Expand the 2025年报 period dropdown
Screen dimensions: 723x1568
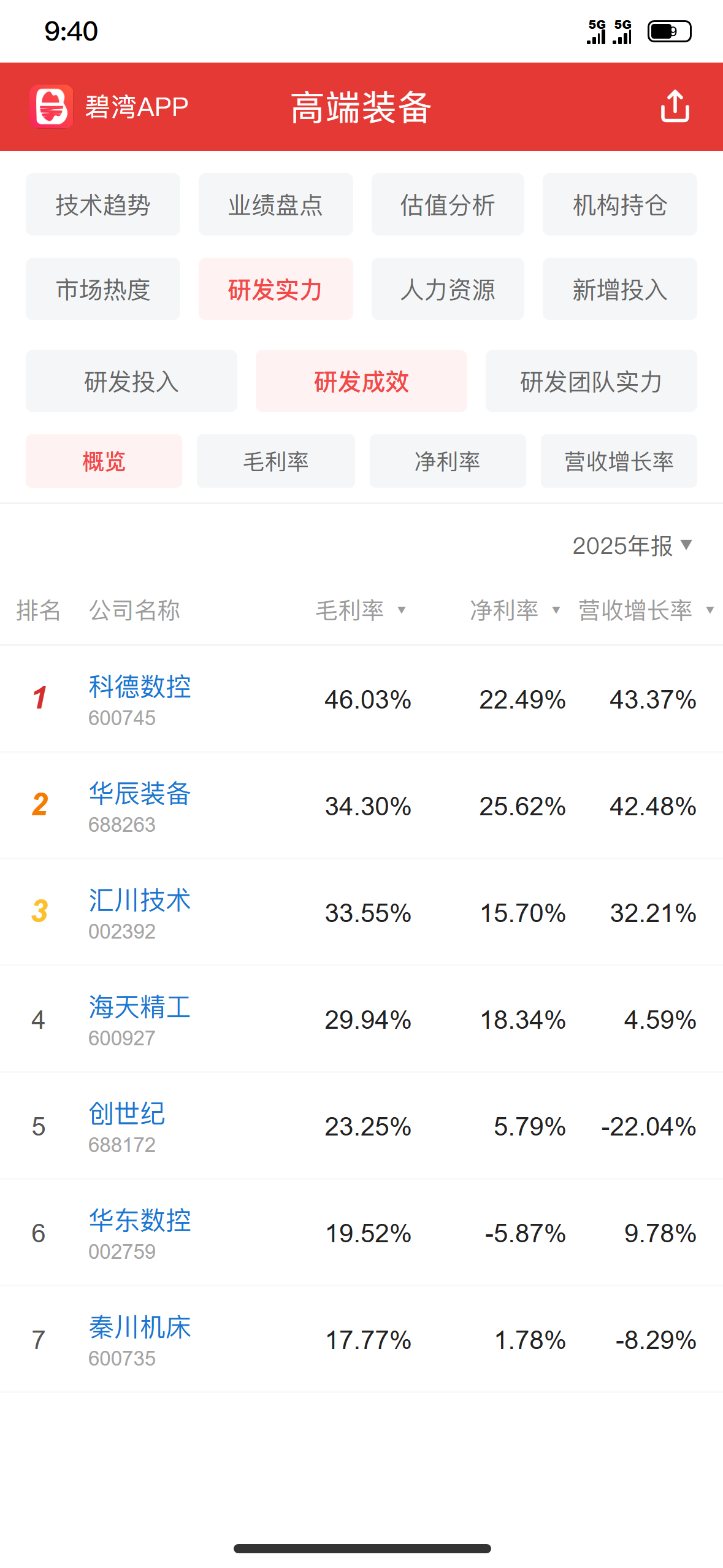tap(632, 545)
